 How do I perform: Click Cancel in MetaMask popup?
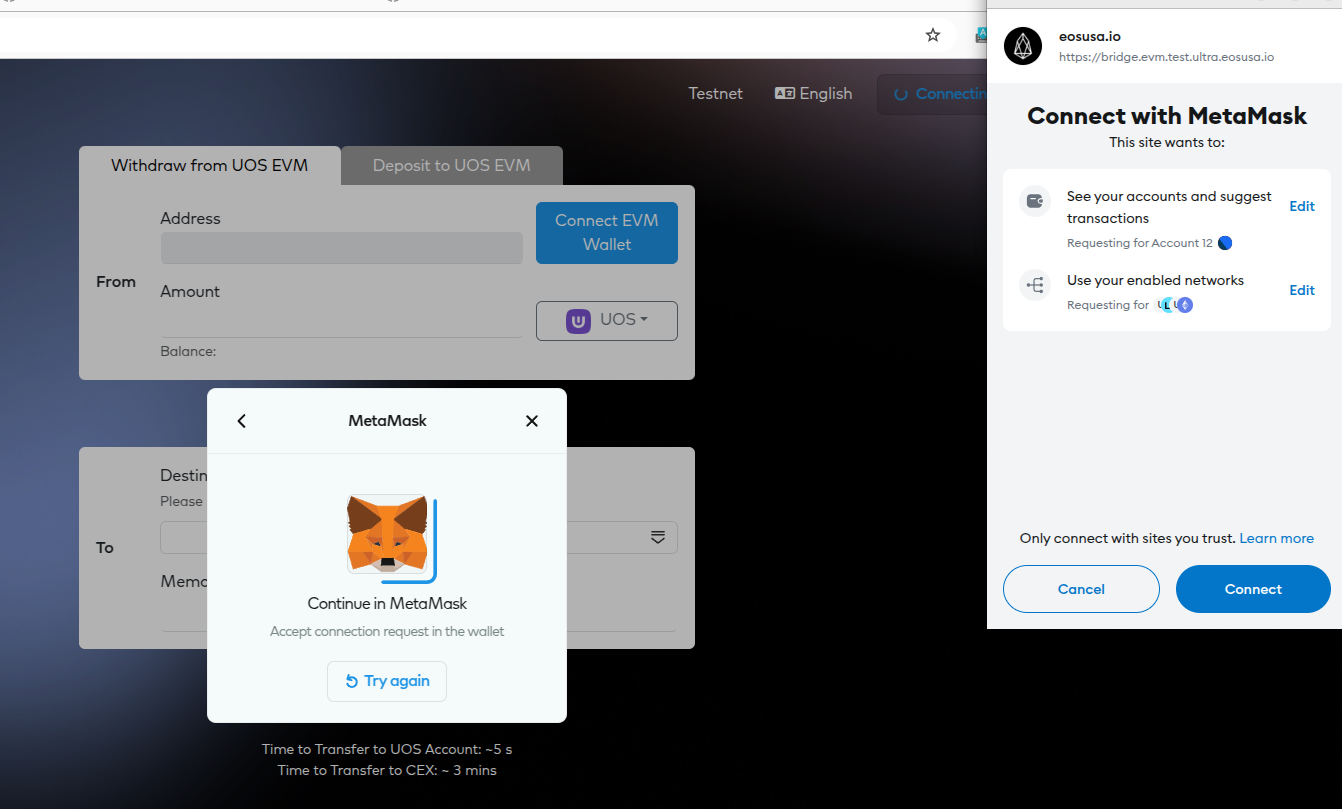1081,589
